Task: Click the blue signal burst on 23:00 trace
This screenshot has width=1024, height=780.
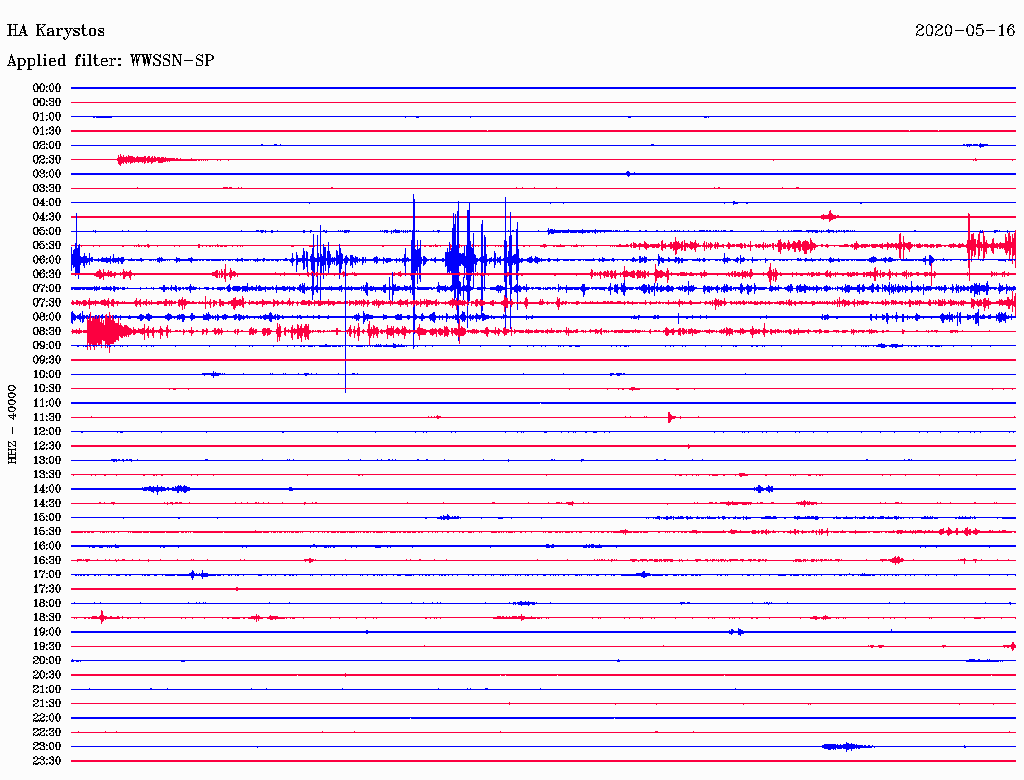Action: (x=847, y=747)
